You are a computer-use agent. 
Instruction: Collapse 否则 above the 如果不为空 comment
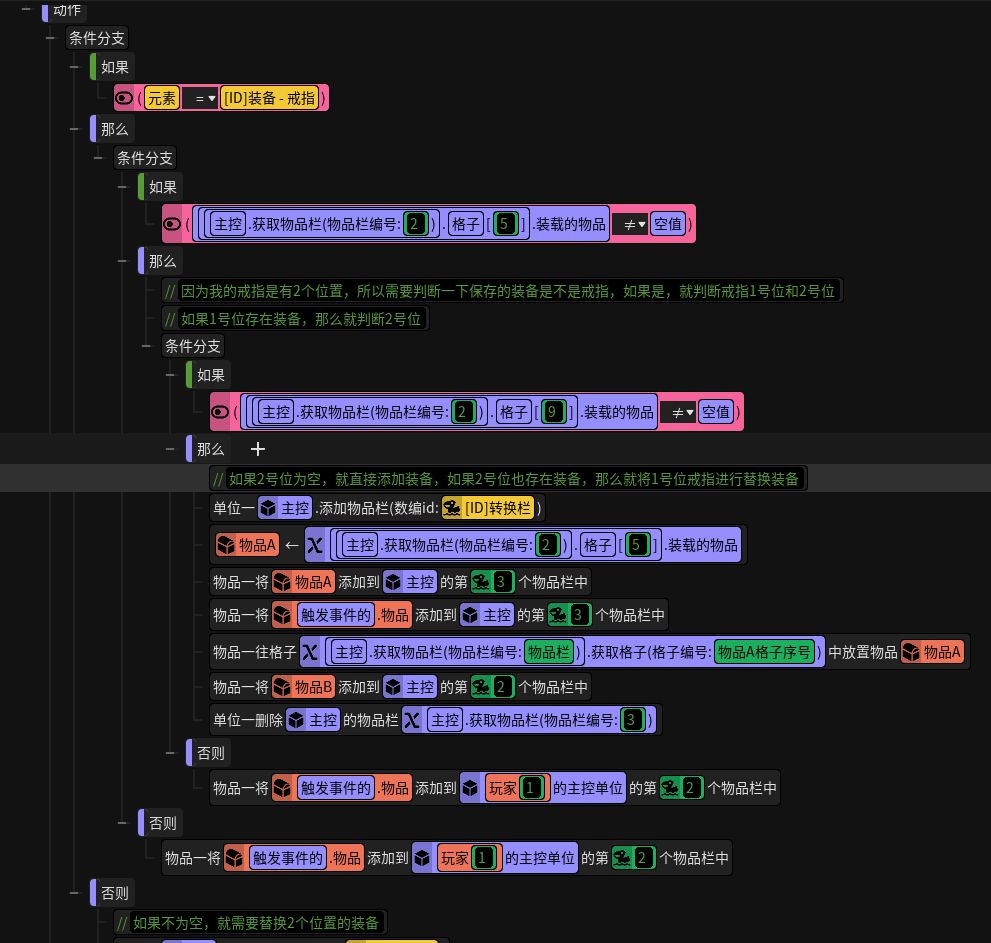point(75,892)
